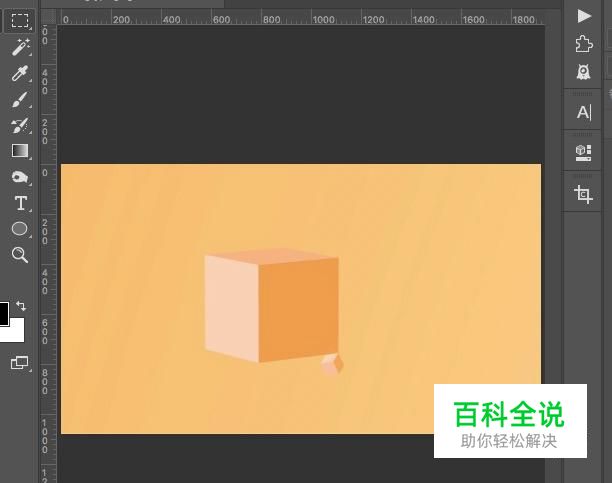Select the Rectangular Marquee tool

pyautogui.click(x=19, y=21)
